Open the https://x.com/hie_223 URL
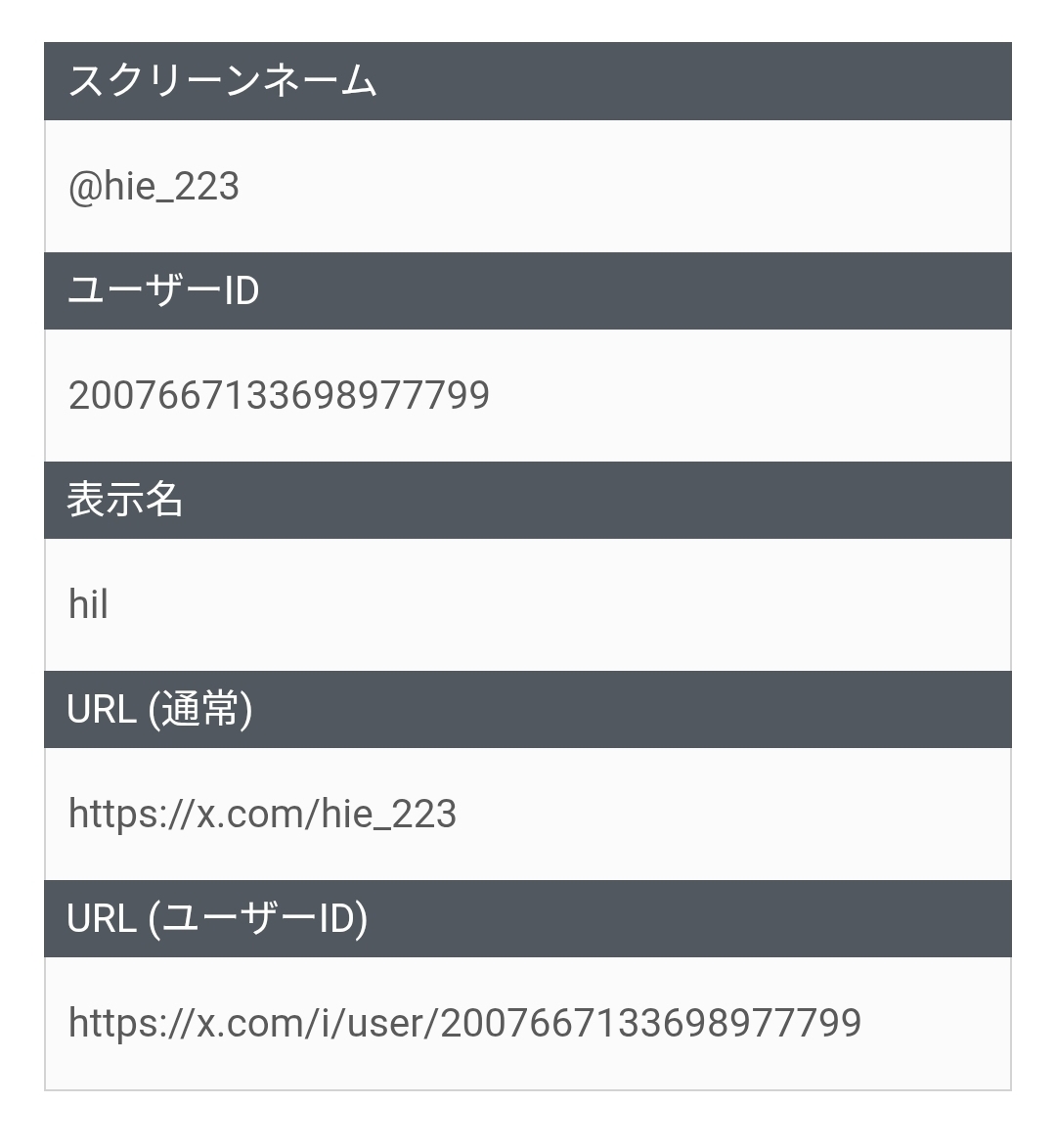The height and width of the screenshot is (1148, 1056). pyautogui.click(x=262, y=814)
